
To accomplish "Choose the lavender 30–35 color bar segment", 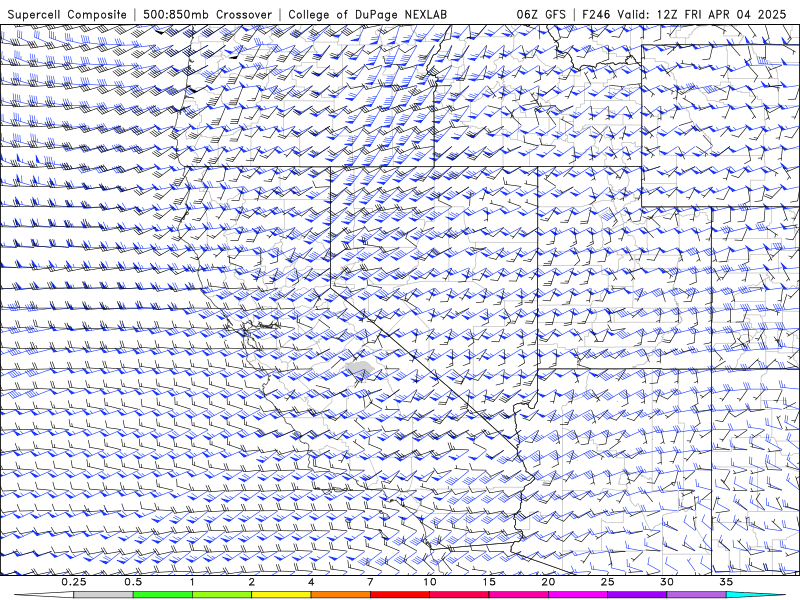I will click(696, 595).
